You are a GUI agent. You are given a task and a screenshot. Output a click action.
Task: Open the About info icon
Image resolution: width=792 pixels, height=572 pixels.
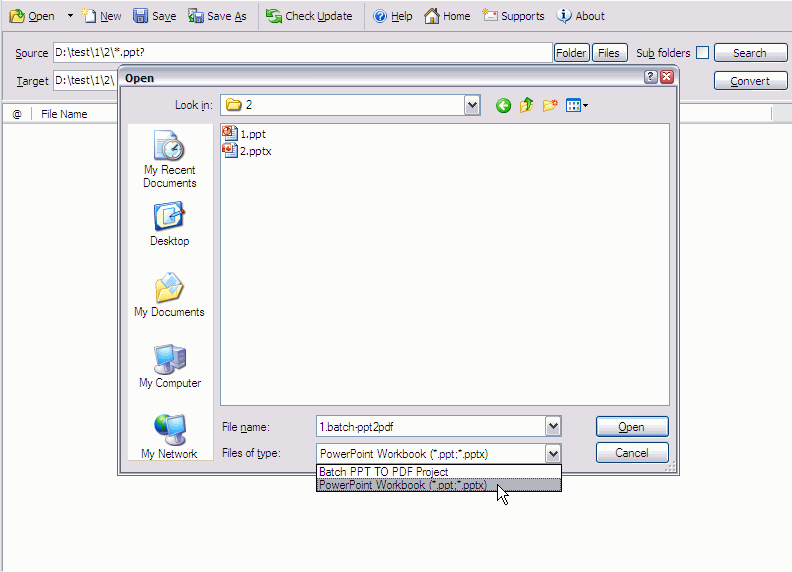[x=565, y=16]
